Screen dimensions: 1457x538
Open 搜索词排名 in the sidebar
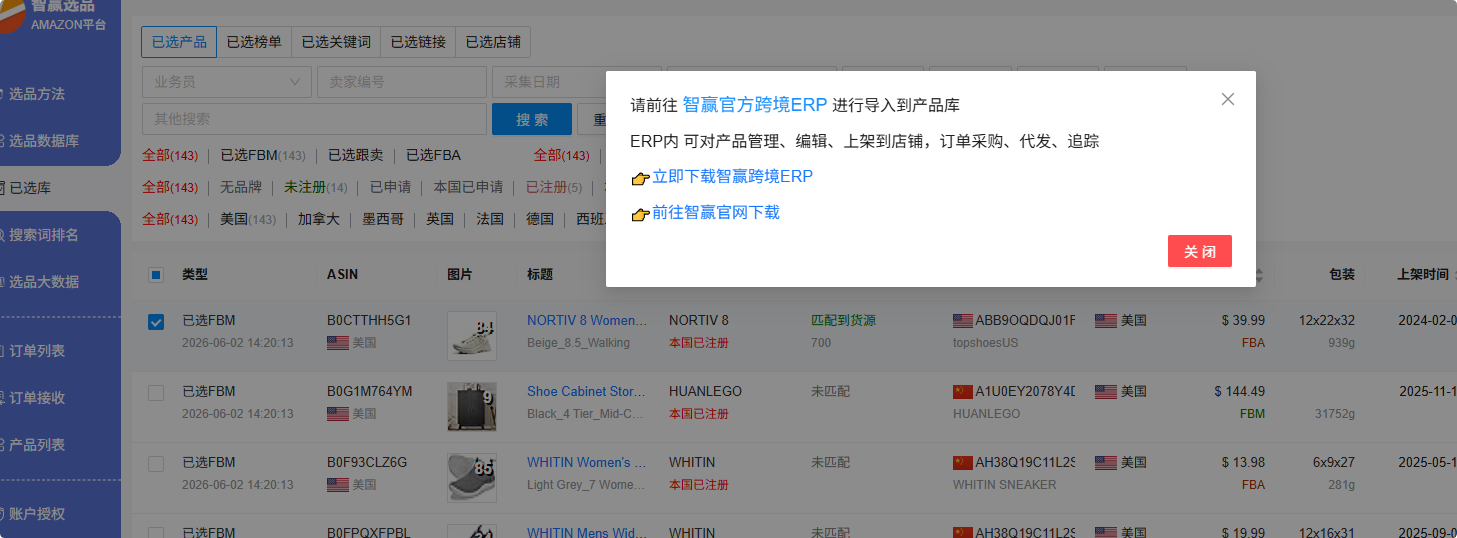(44, 235)
